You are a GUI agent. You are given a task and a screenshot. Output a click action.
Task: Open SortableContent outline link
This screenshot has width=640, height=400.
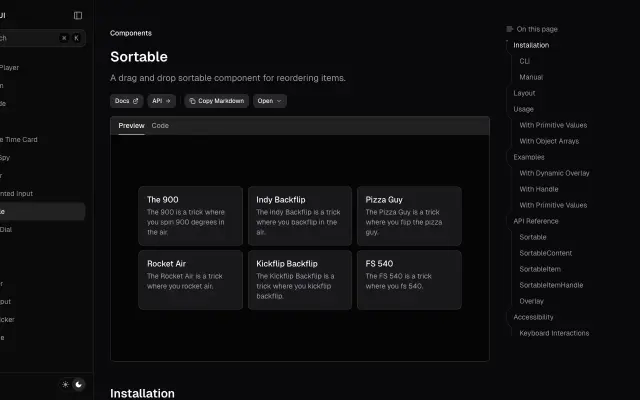[545, 253]
